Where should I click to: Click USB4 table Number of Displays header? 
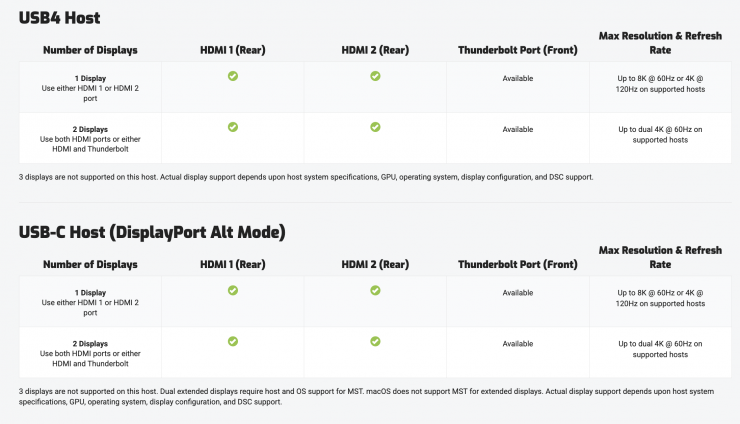pos(90,50)
